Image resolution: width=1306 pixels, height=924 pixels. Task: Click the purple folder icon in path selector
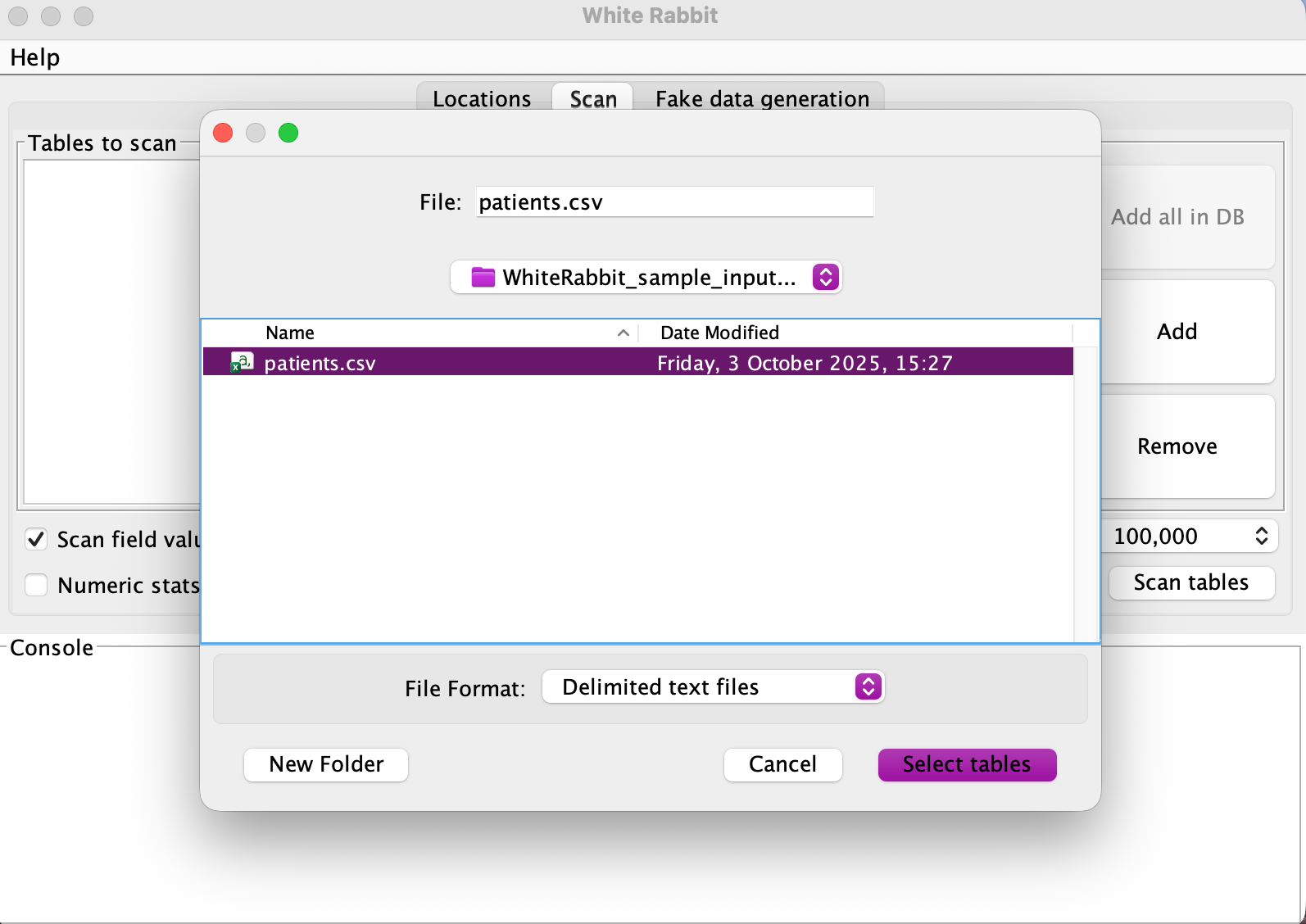point(483,278)
